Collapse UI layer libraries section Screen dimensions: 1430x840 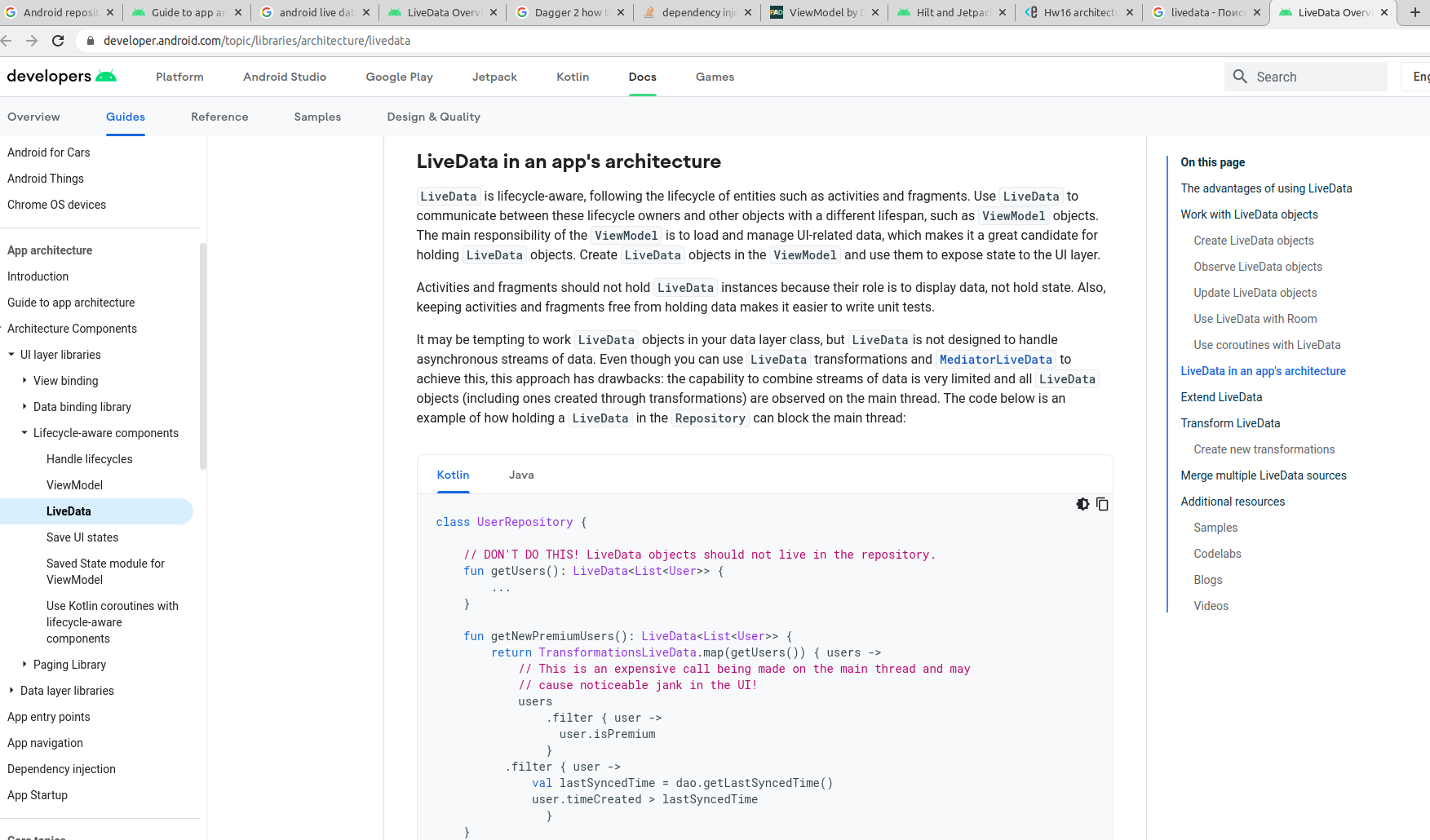click(x=11, y=355)
